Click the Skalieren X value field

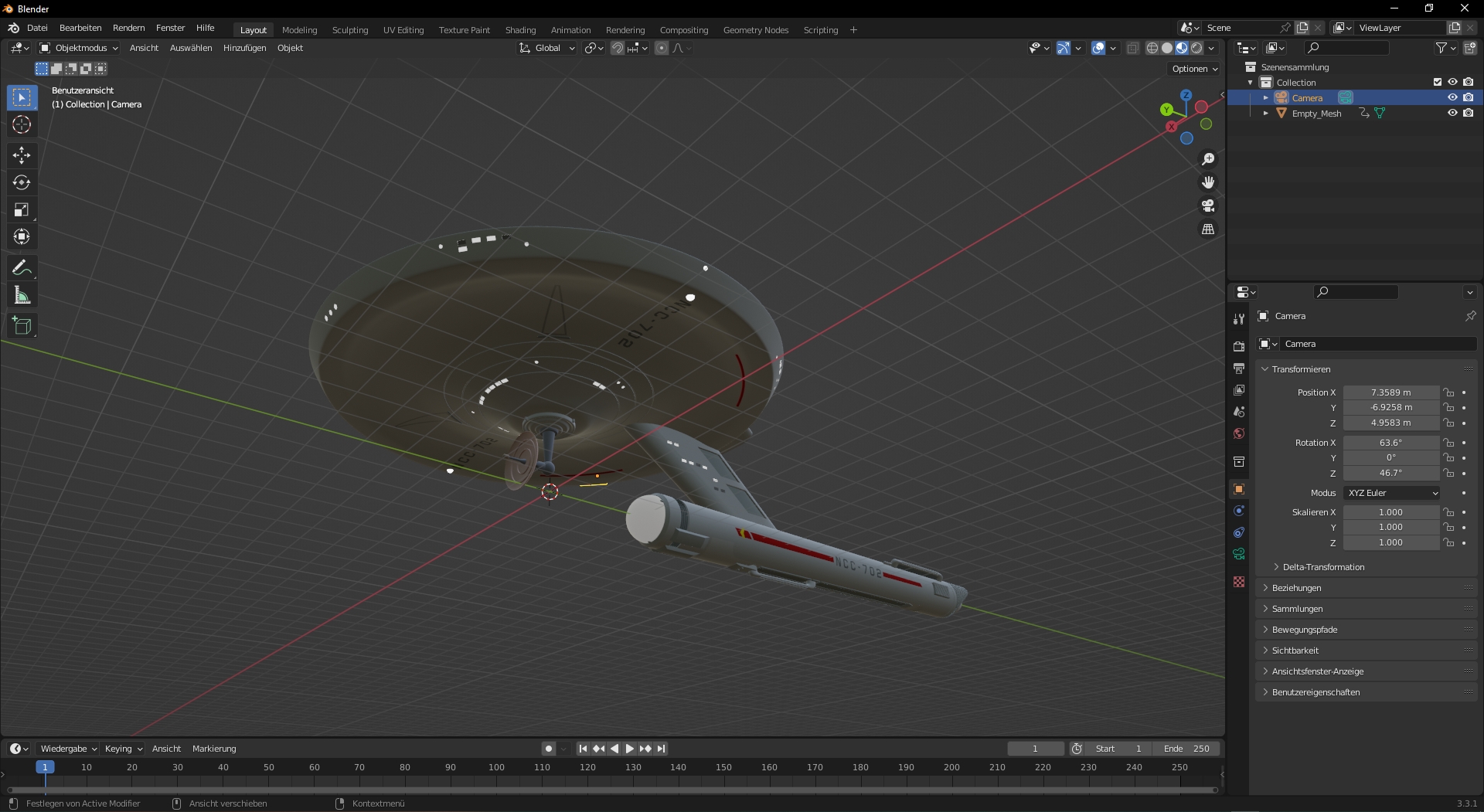(x=1391, y=512)
